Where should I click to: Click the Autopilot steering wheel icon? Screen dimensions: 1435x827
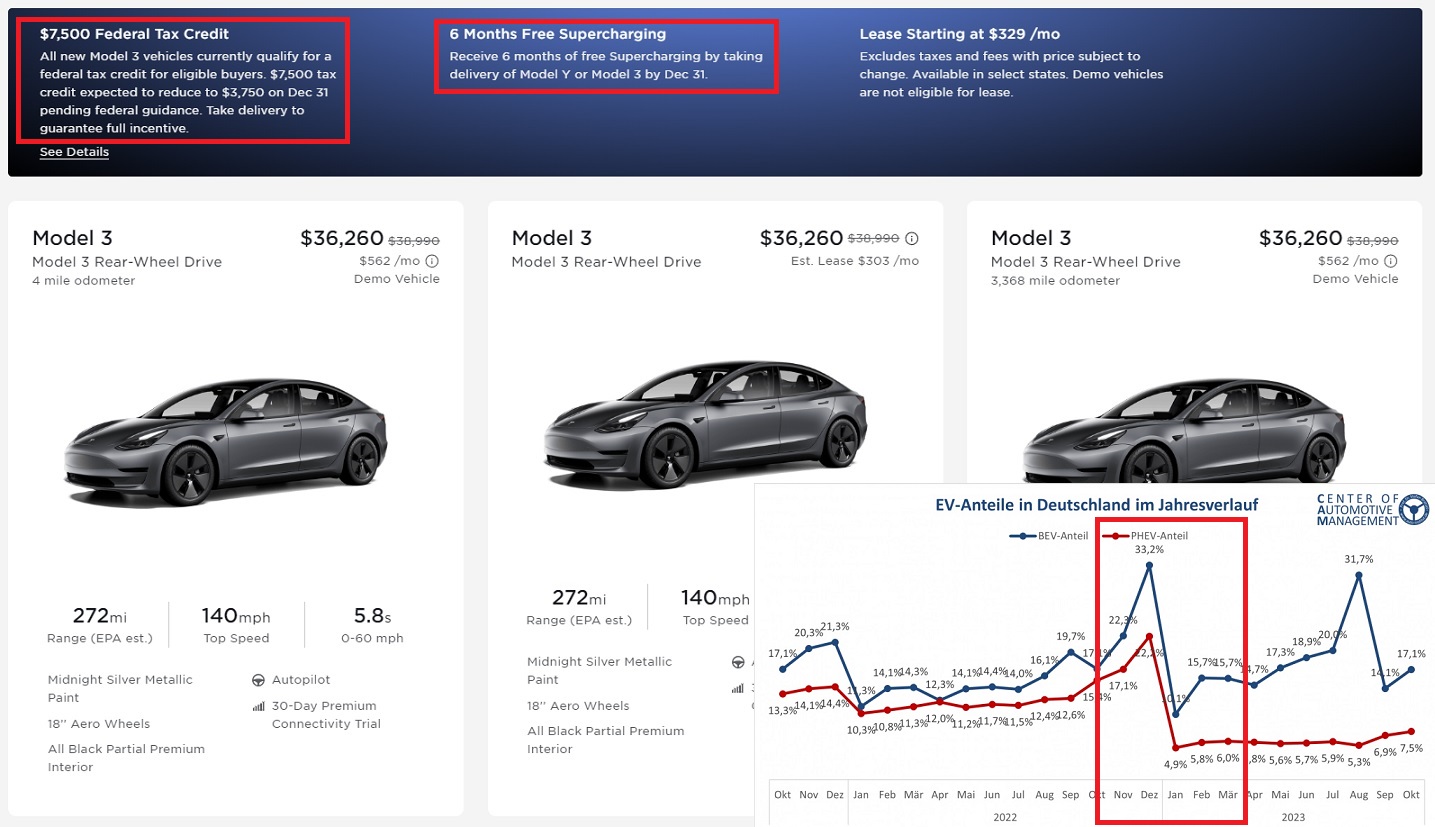point(258,680)
